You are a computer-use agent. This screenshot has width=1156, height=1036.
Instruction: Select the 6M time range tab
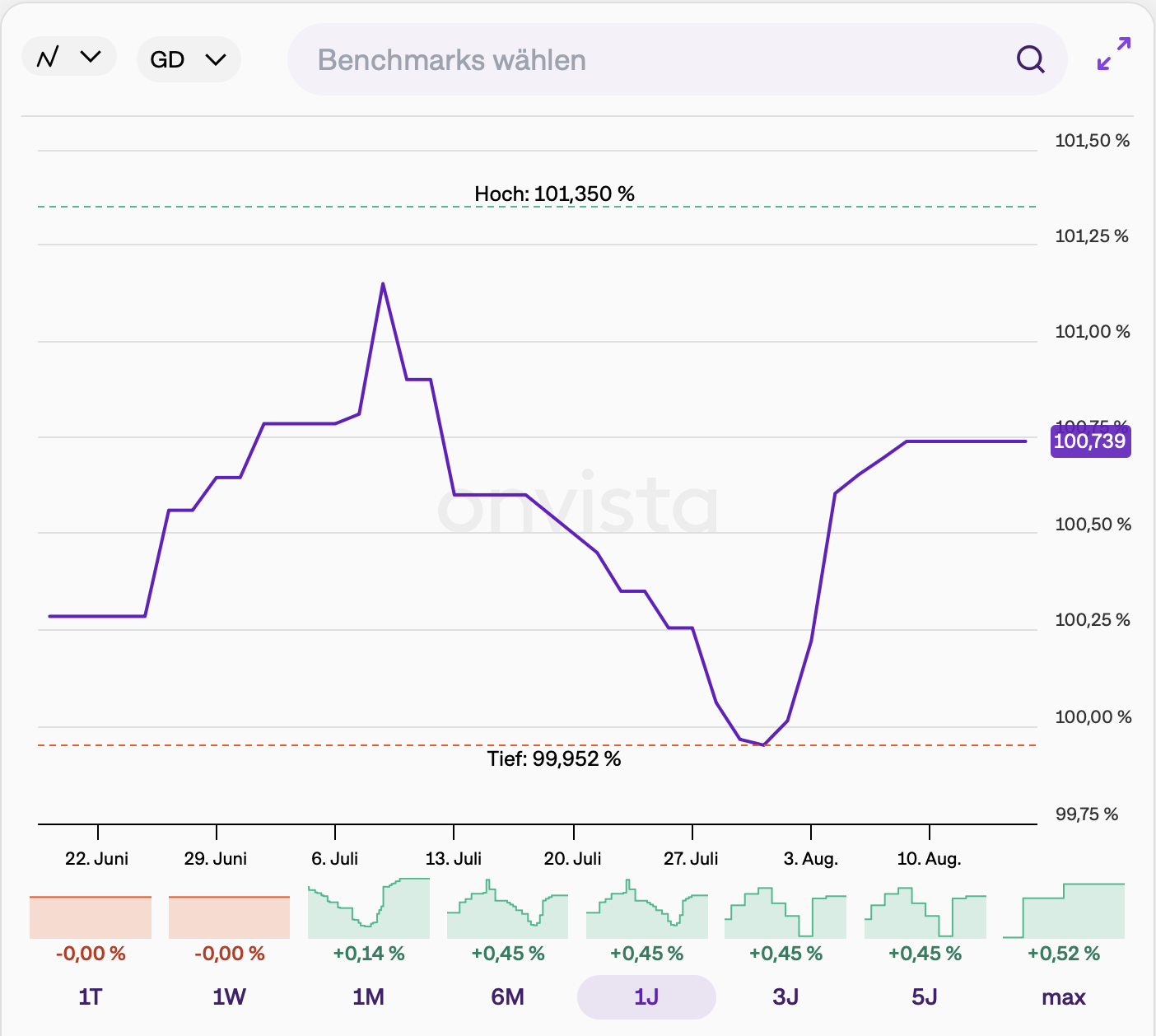(x=507, y=997)
